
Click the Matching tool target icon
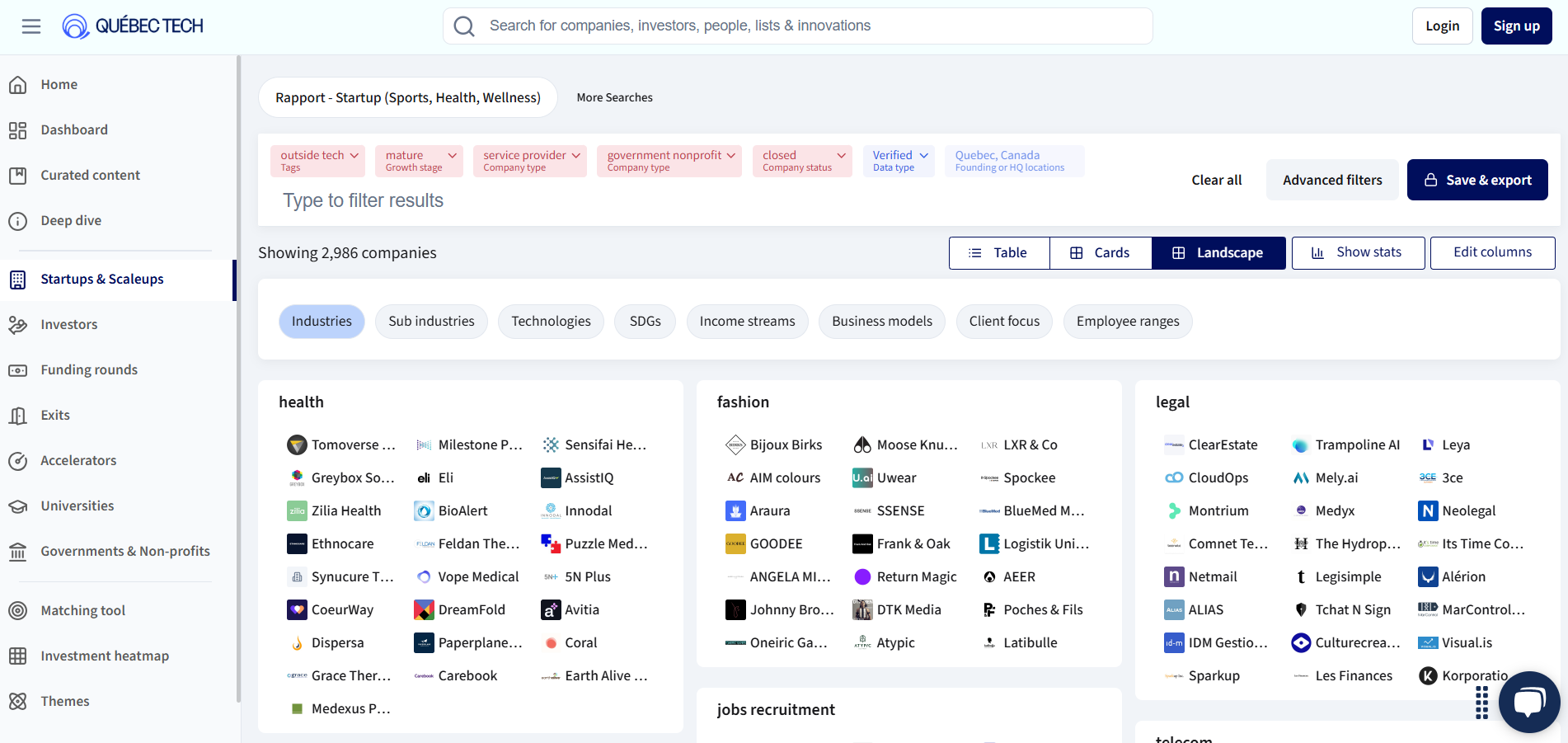pos(18,610)
